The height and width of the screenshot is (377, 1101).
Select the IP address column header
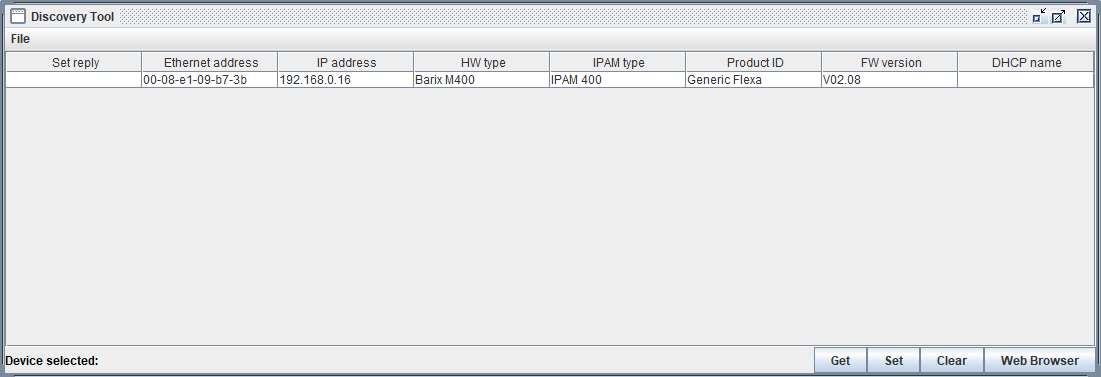click(x=346, y=62)
